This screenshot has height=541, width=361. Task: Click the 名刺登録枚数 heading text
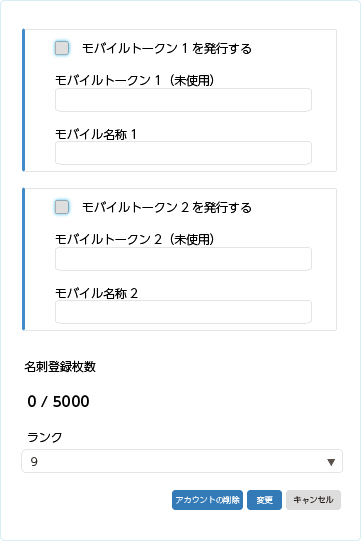[60, 366]
